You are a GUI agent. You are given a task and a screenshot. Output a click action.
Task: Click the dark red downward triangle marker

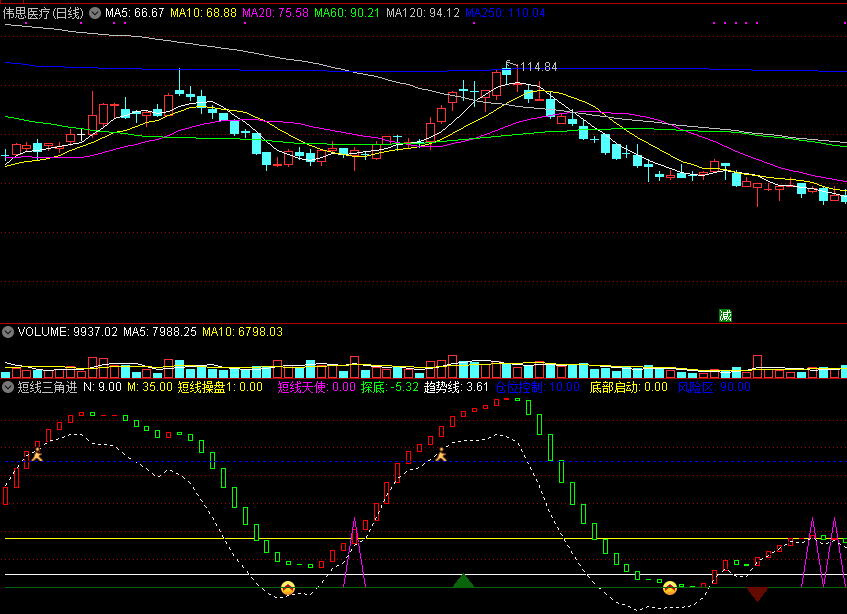pyautogui.click(x=757, y=595)
